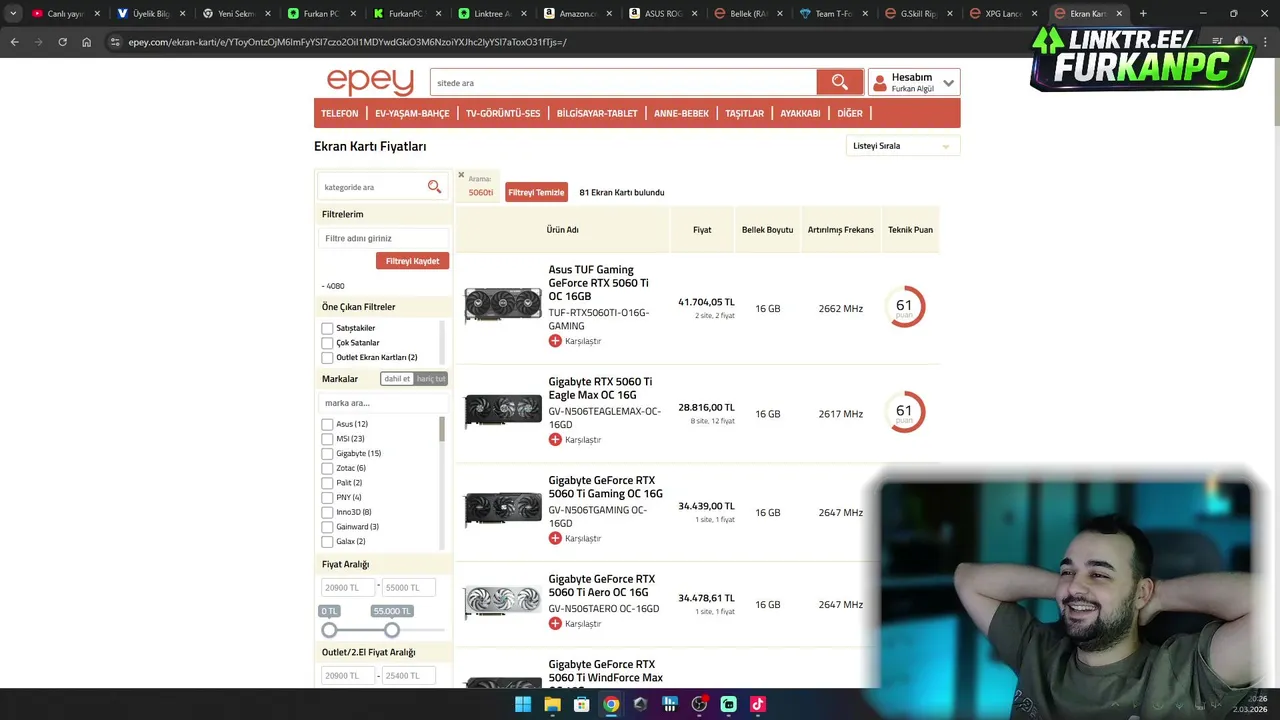Check the Satıştakiler filter checkbox
Viewport: 1280px width, 720px height.
[x=327, y=328]
